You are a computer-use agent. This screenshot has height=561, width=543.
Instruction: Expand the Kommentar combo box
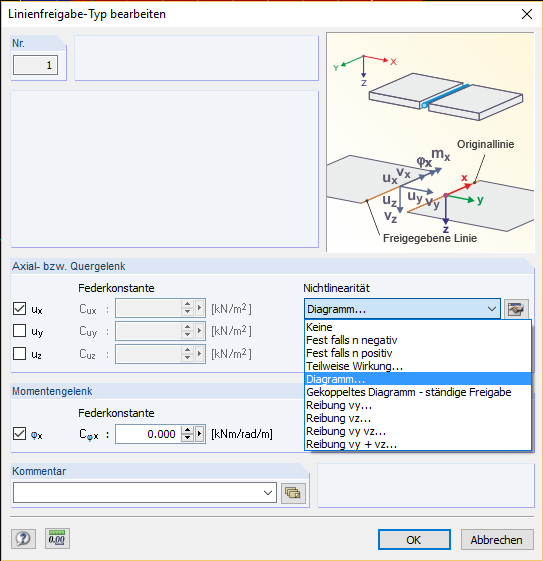click(x=268, y=493)
